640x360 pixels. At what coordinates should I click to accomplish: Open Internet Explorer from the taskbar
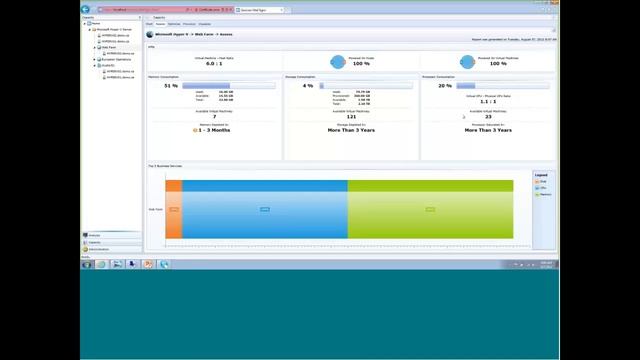pos(101,264)
